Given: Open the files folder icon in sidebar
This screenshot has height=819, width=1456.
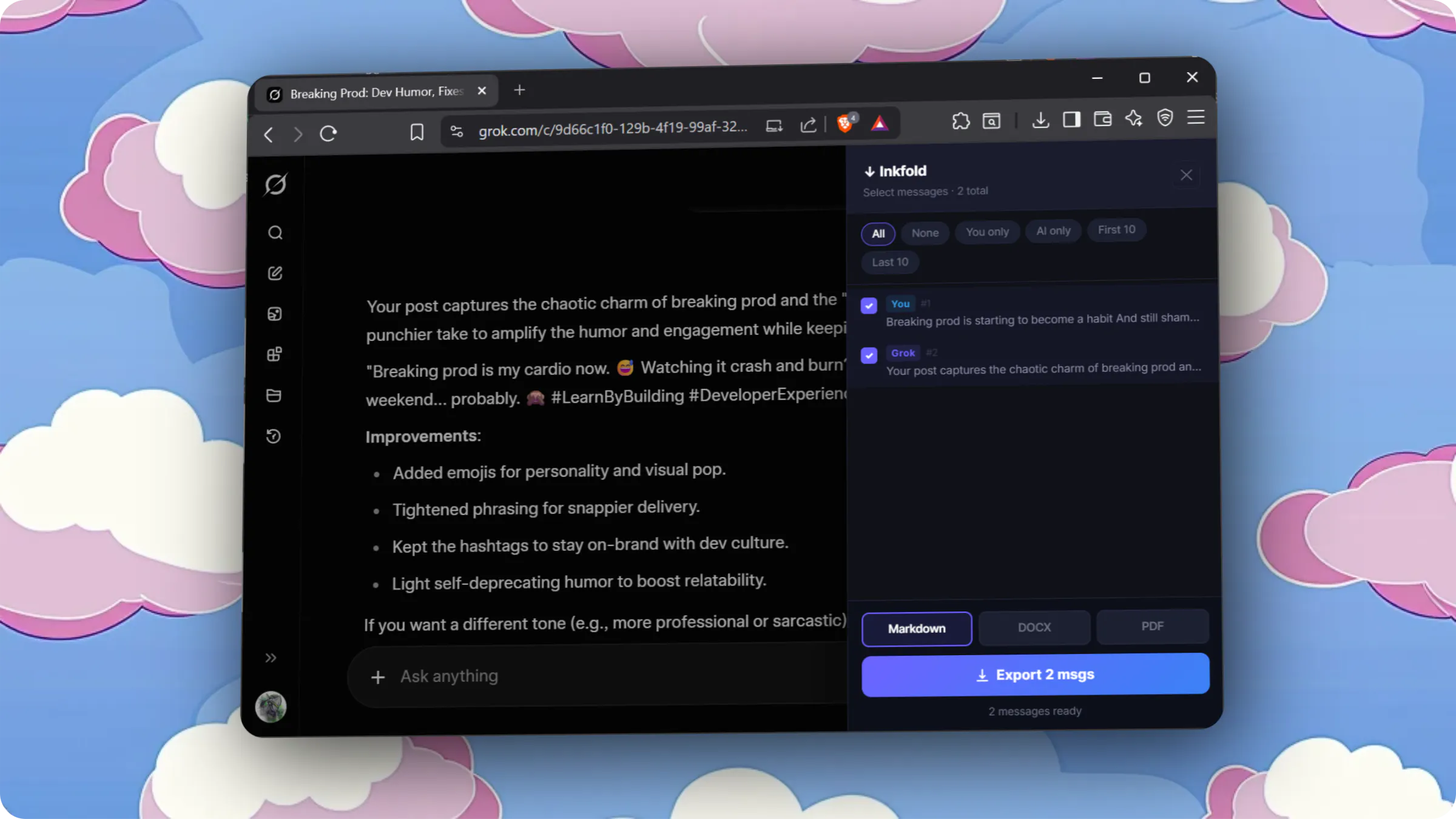Looking at the screenshot, I should tap(274, 396).
